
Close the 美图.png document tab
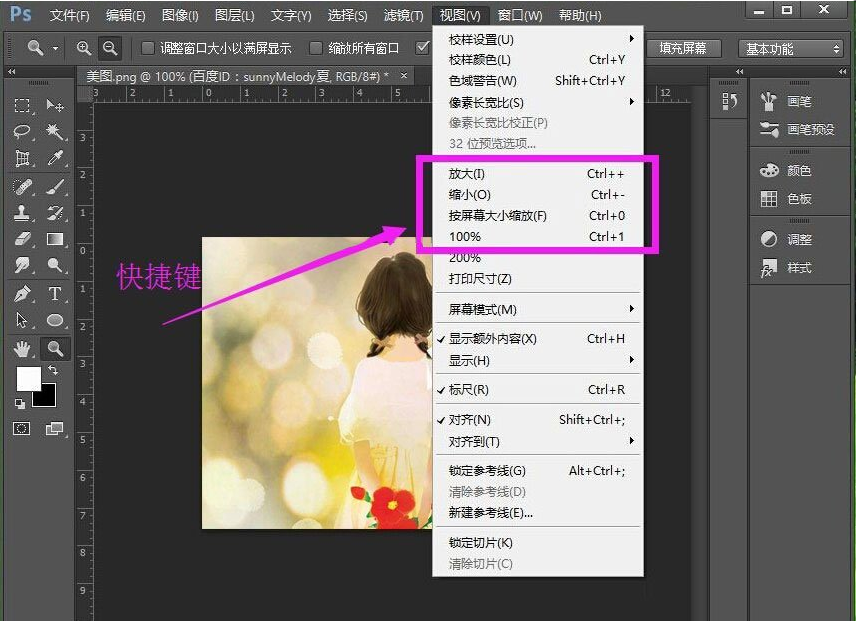(x=403, y=76)
